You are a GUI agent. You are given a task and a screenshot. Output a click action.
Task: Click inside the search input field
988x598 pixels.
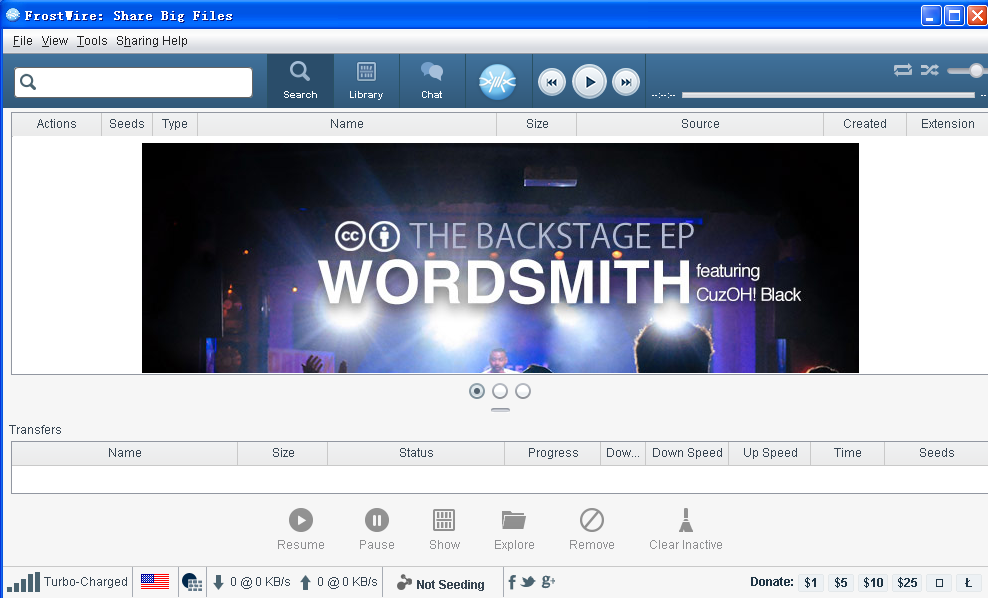click(x=134, y=83)
